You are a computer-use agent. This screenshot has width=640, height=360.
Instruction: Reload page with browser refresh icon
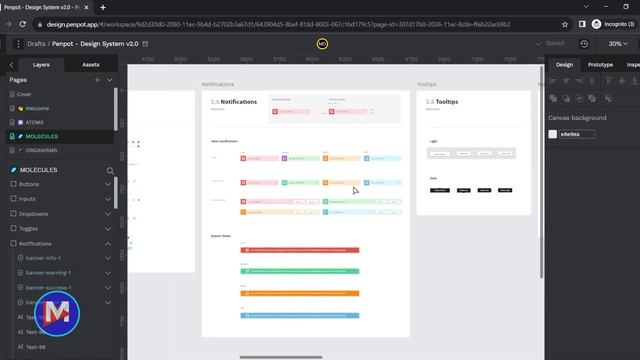(x=23, y=24)
